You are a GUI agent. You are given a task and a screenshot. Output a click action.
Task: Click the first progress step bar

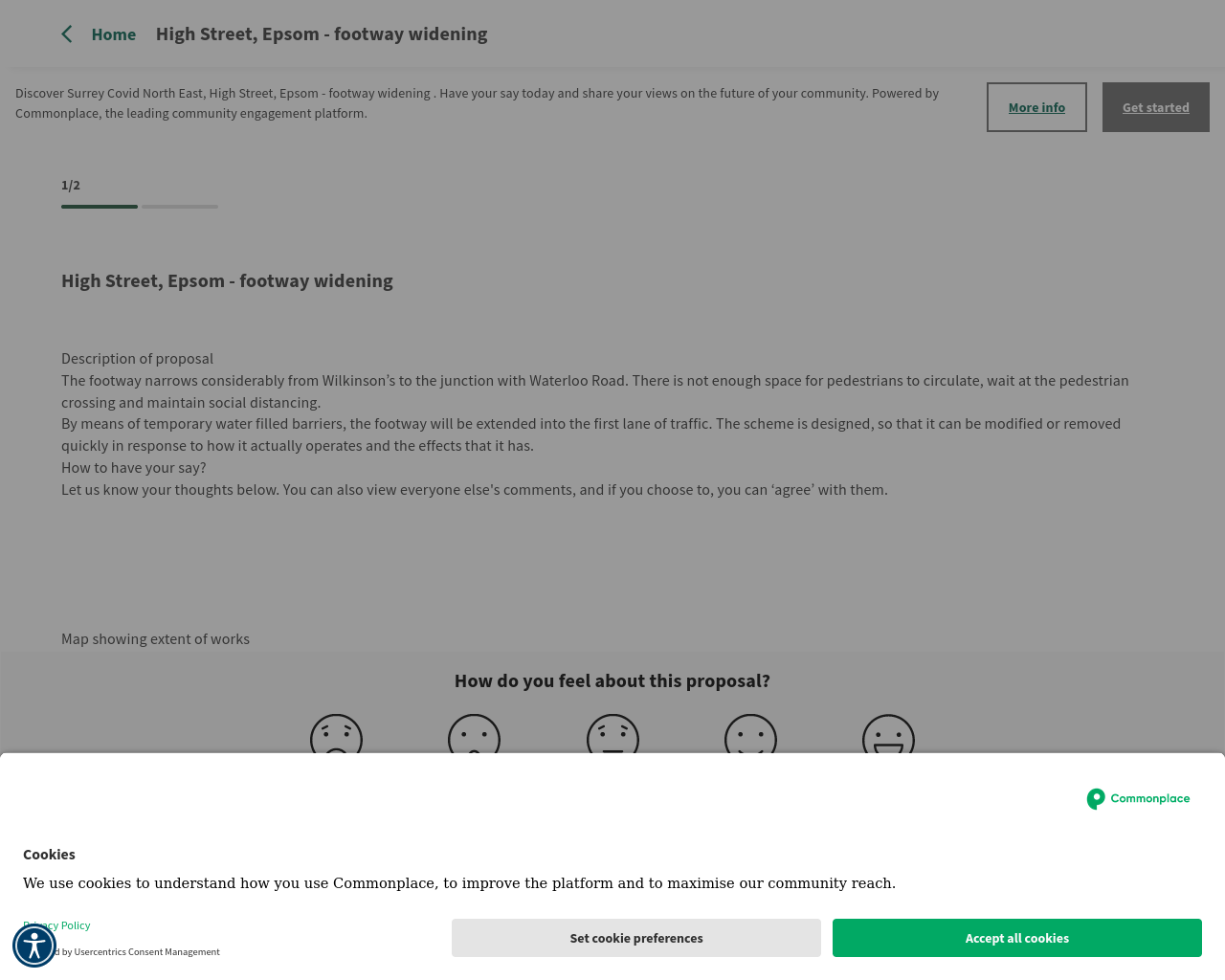tap(100, 207)
